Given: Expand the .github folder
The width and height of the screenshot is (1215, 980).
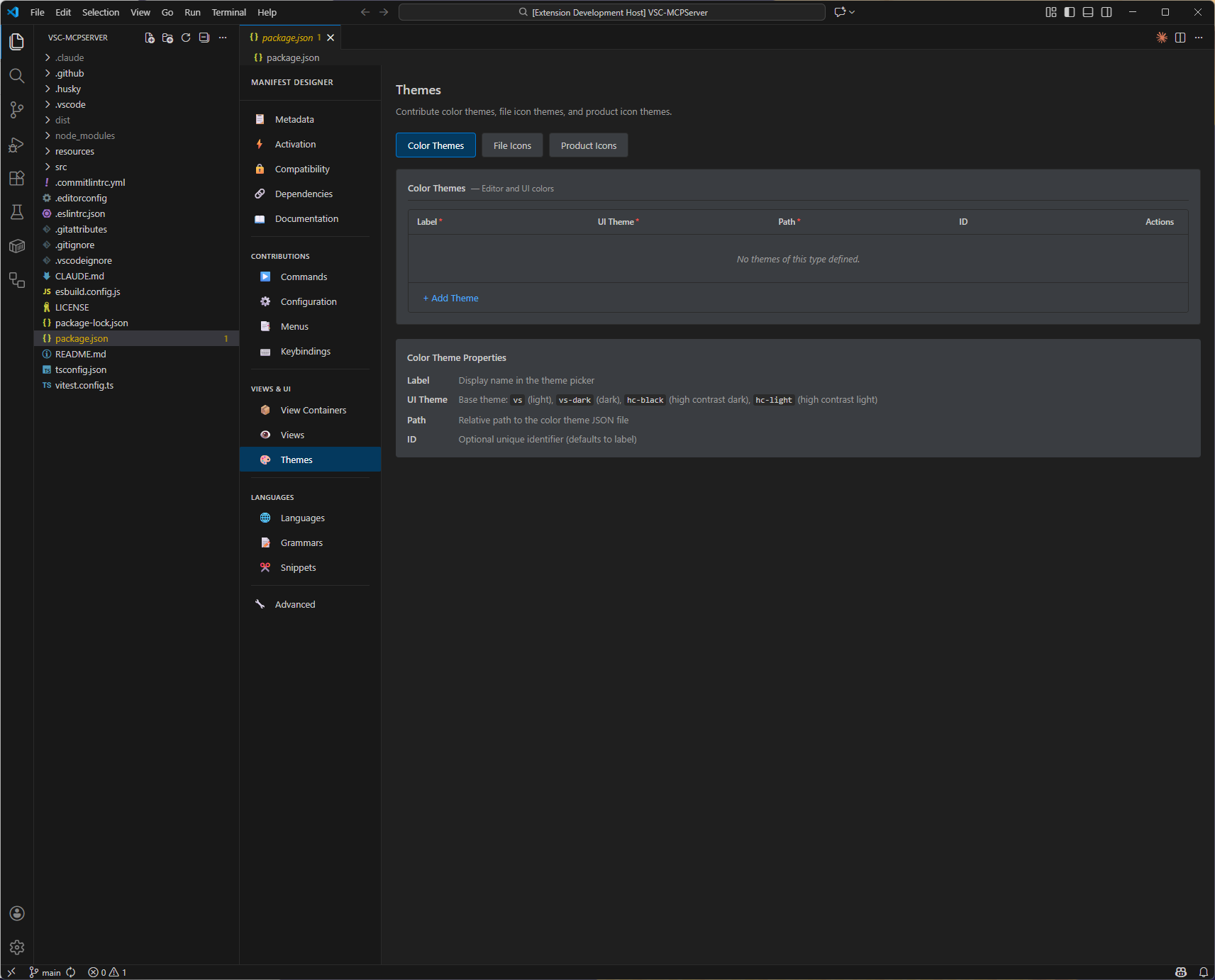Looking at the screenshot, I should tap(136, 73).
